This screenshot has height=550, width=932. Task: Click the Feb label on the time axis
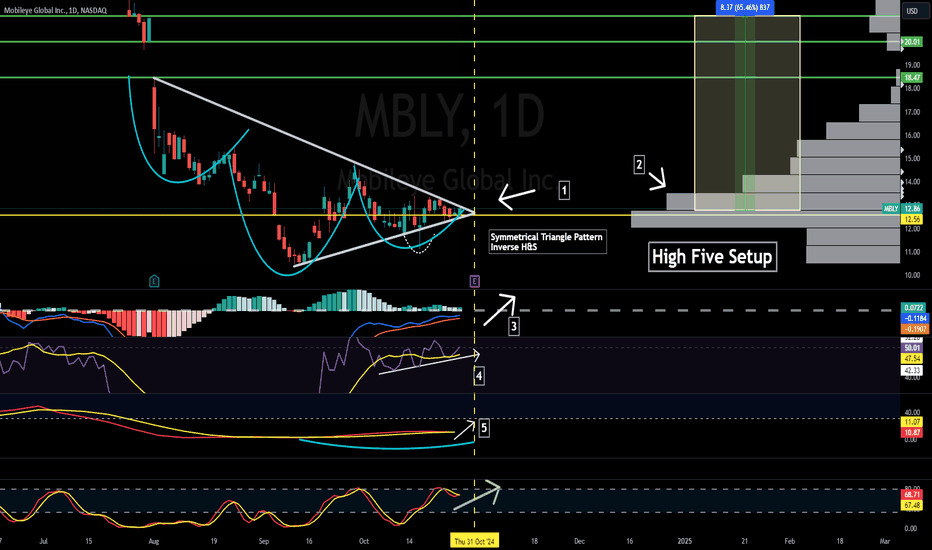pos(789,541)
